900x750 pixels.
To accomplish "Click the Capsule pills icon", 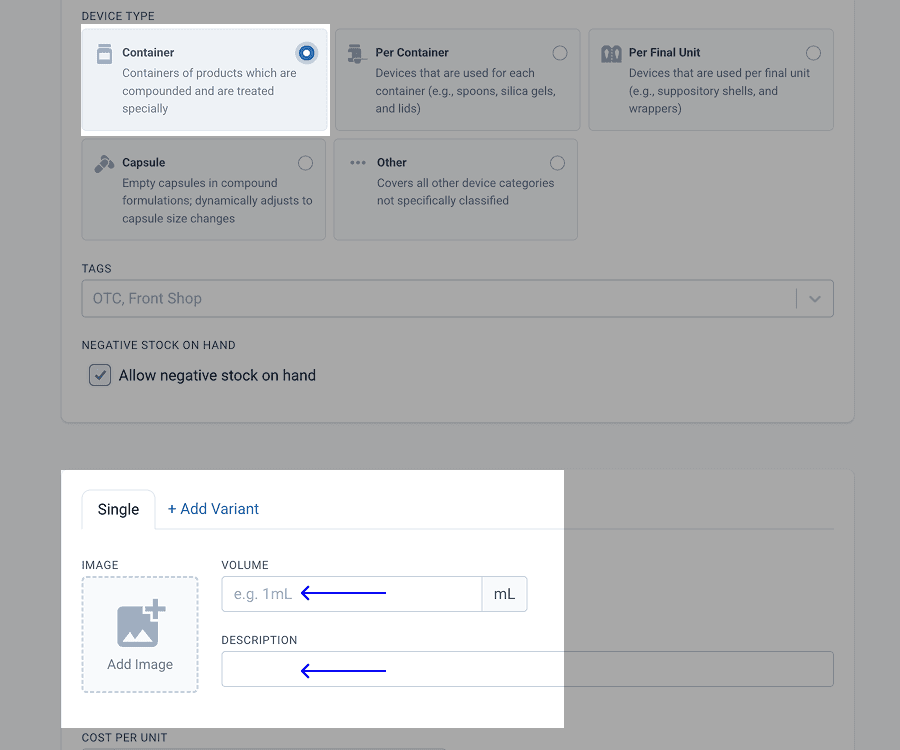I will click(x=104, y=164).
